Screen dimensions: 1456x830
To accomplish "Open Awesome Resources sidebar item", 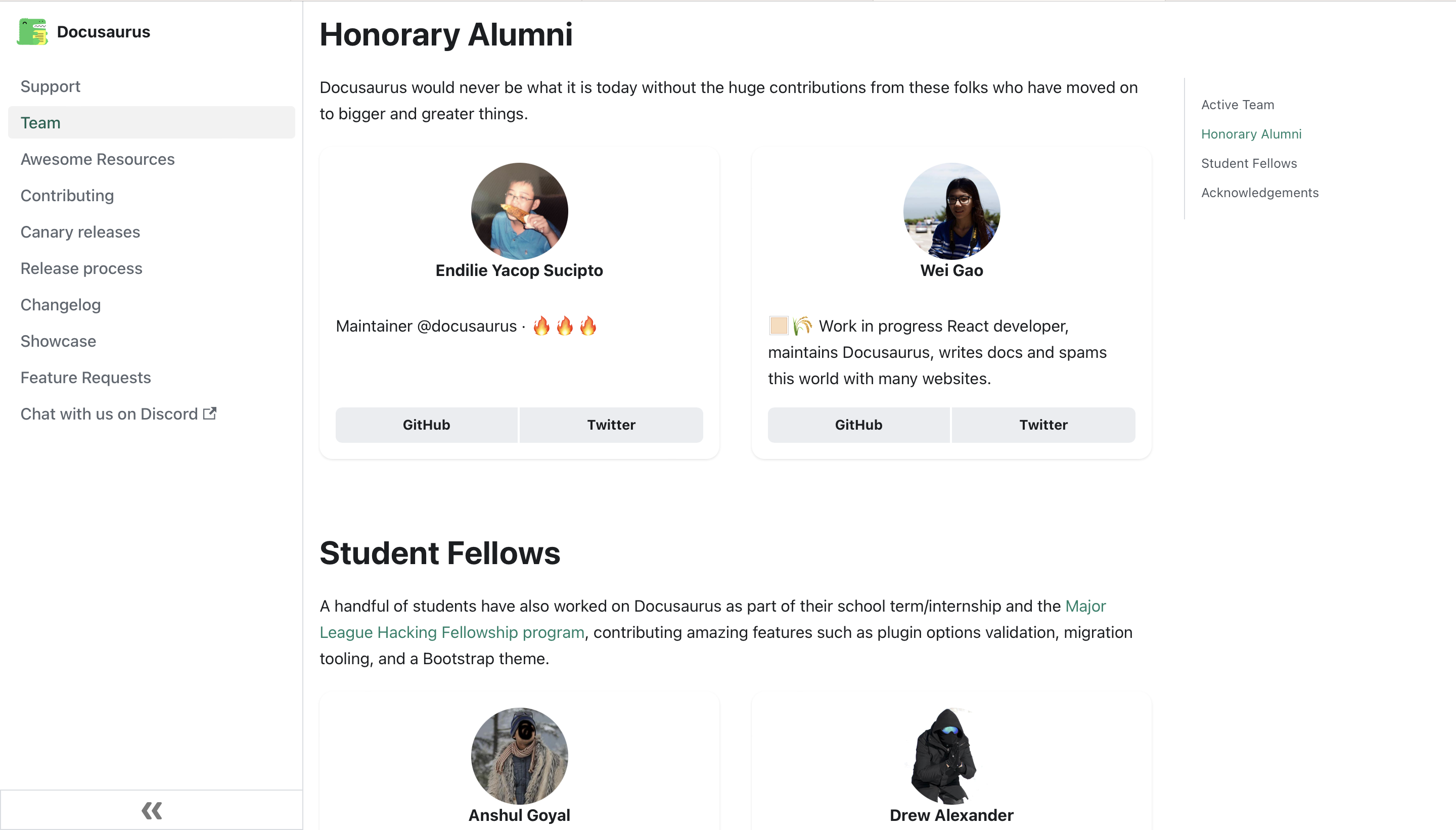I will [98, 159].
